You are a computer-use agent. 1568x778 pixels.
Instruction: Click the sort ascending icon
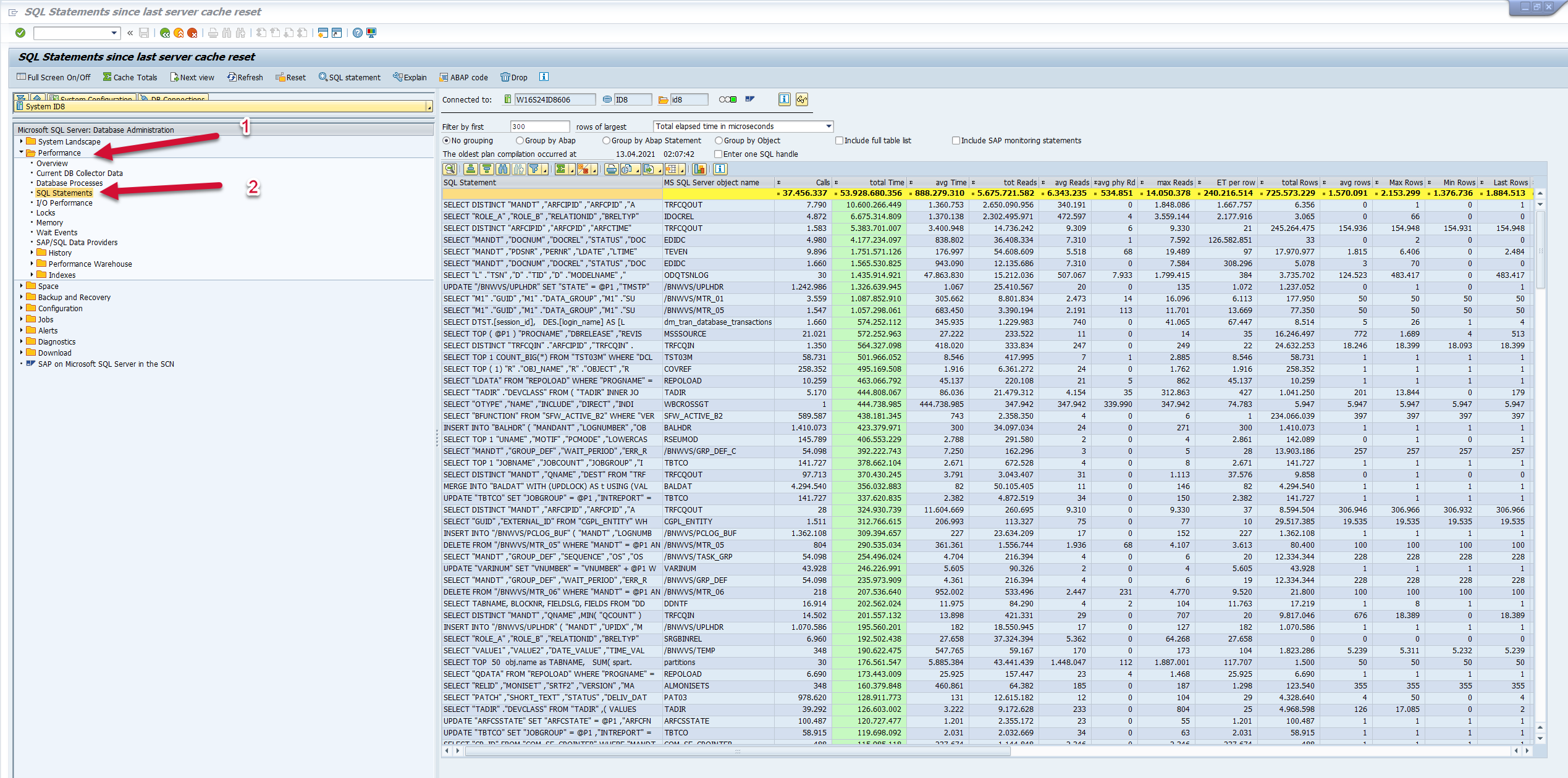[471, 169]
